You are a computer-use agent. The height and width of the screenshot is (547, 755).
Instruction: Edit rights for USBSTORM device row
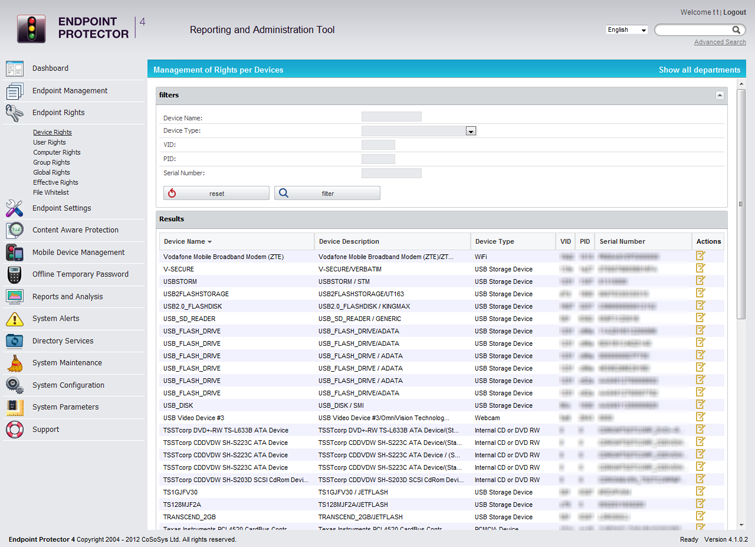[x=700, y=281]
